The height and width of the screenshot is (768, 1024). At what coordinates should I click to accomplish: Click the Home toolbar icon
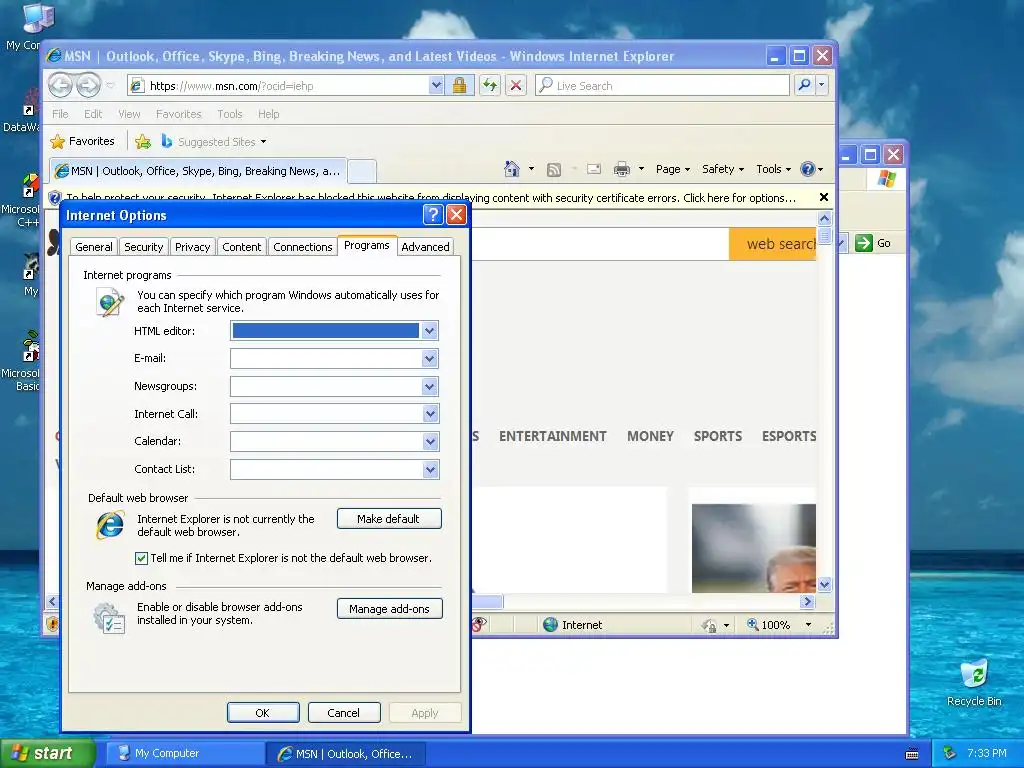click(512, 169)
